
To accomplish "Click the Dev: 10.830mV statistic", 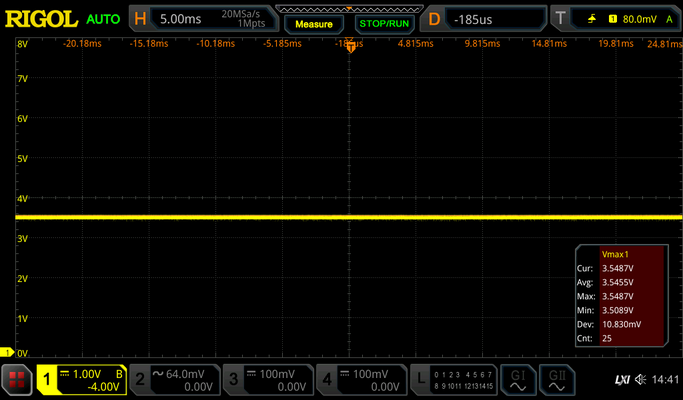I will (622, 324).
